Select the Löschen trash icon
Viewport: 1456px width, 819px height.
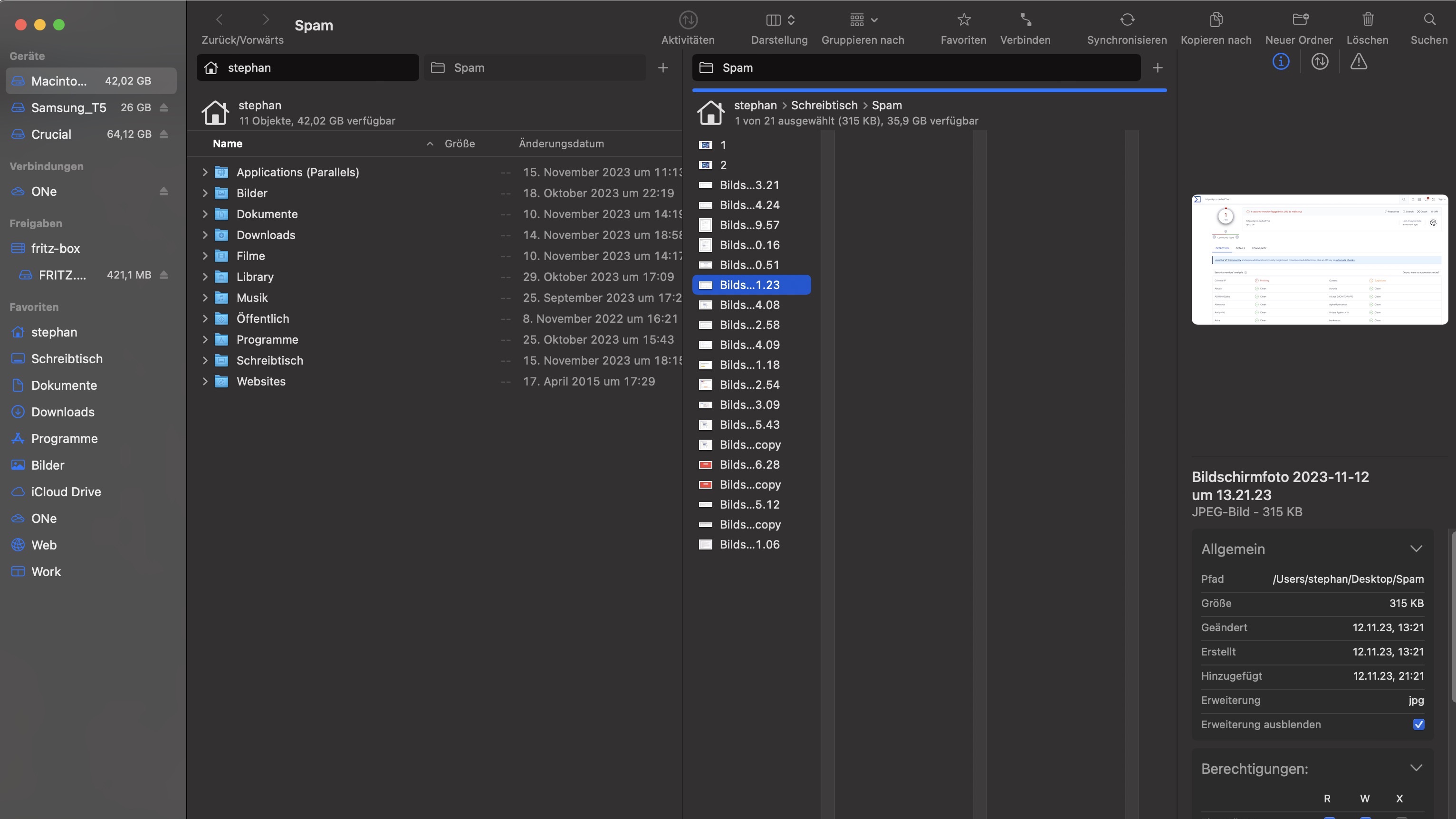[x=1368, y=20]
